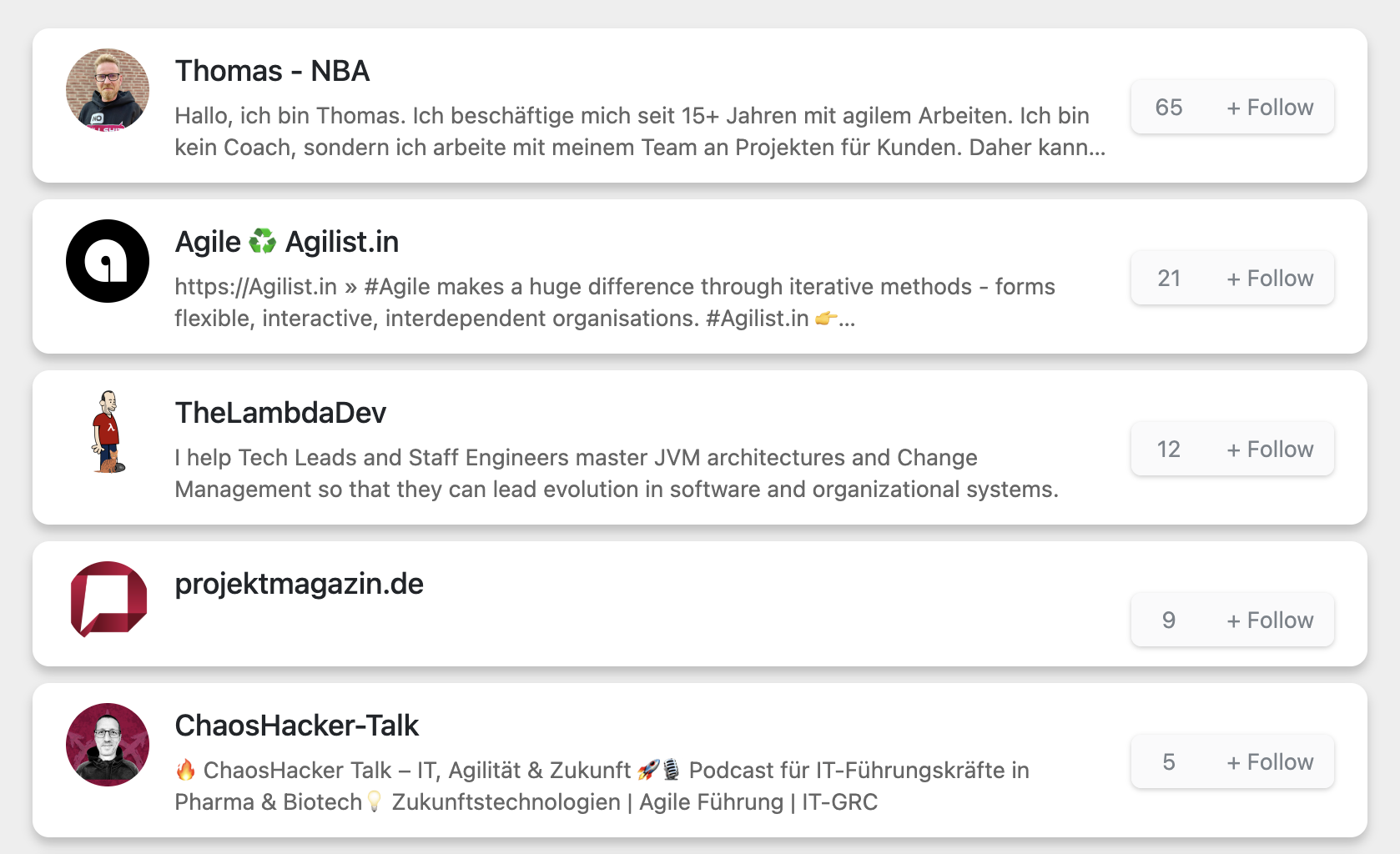
Task: Open ChaosHacker-Talk profile title
Action: [296, 726]
